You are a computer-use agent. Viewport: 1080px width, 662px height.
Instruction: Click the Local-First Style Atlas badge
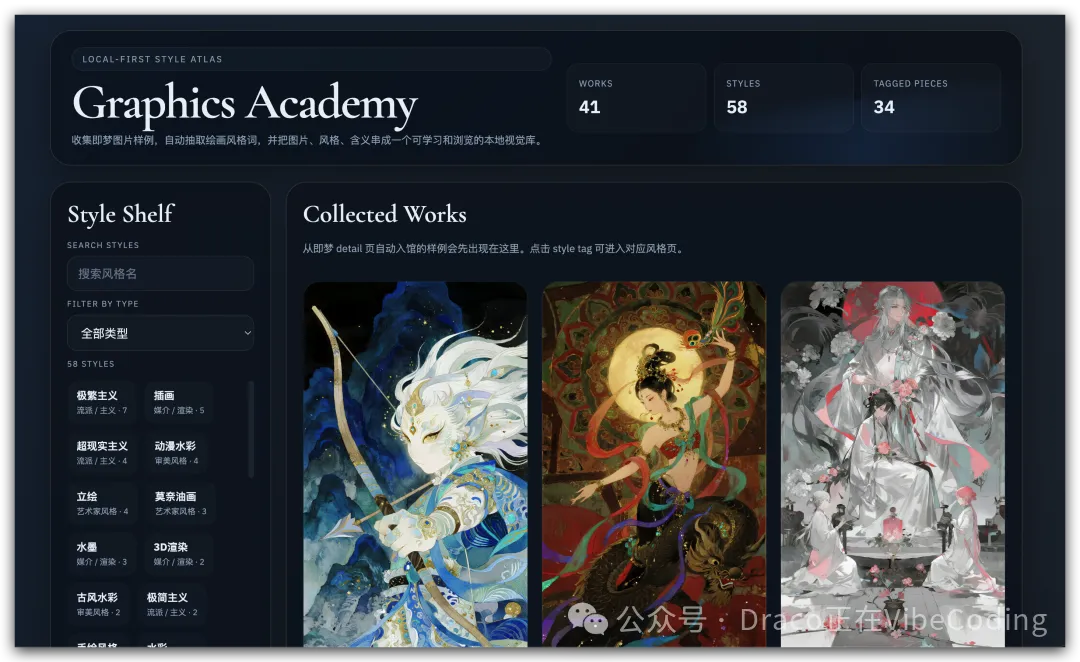click(x=311, y=59)
